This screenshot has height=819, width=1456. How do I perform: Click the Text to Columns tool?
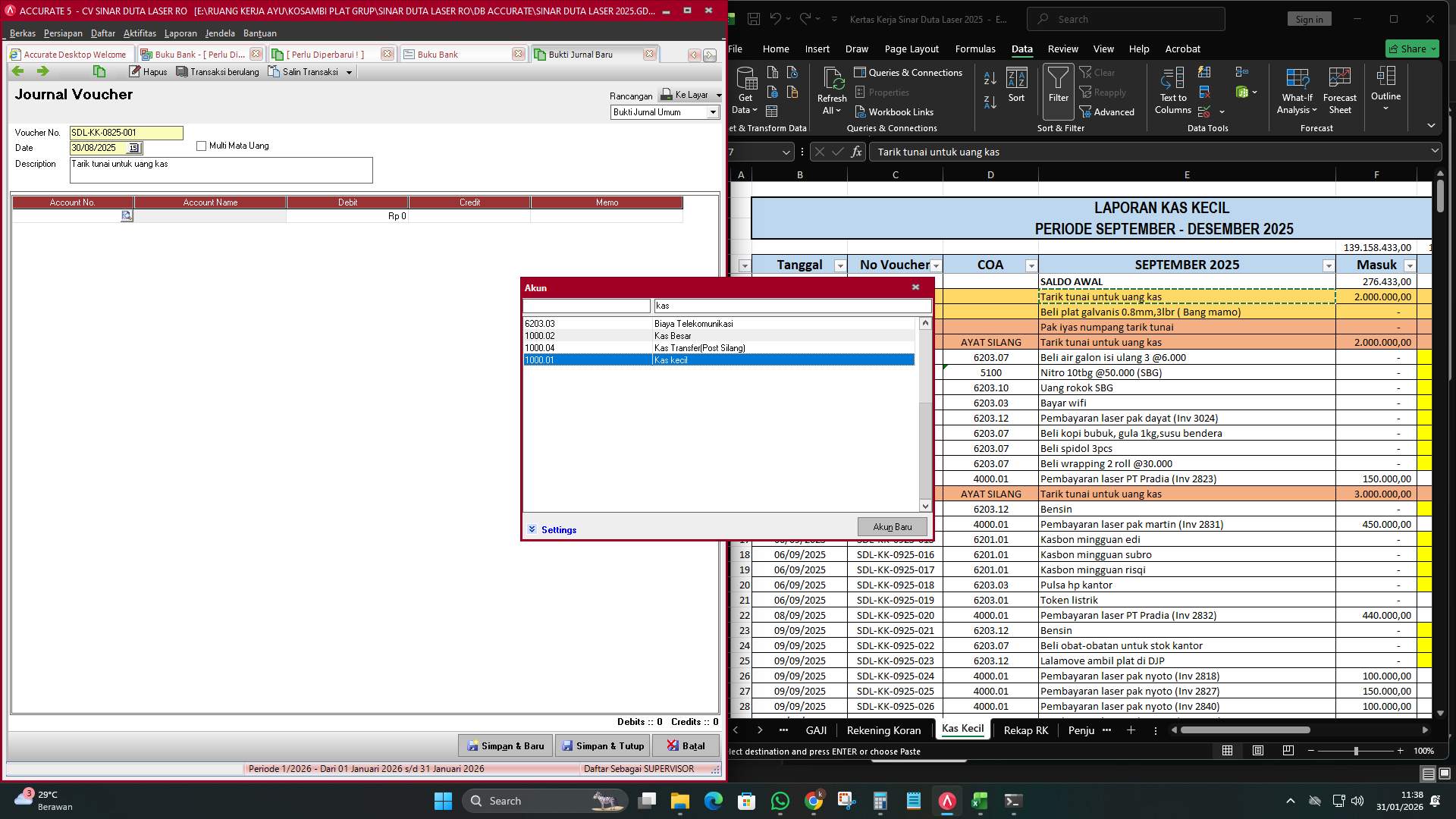pos(1172,91)
